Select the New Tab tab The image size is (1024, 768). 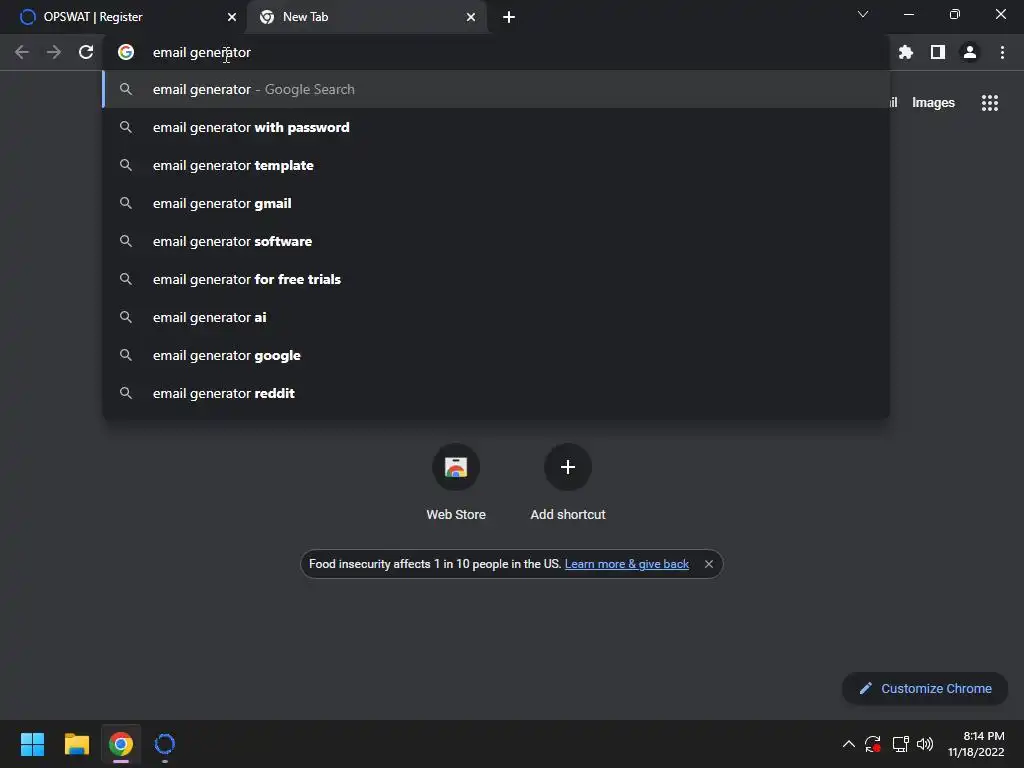coord(367,17)
